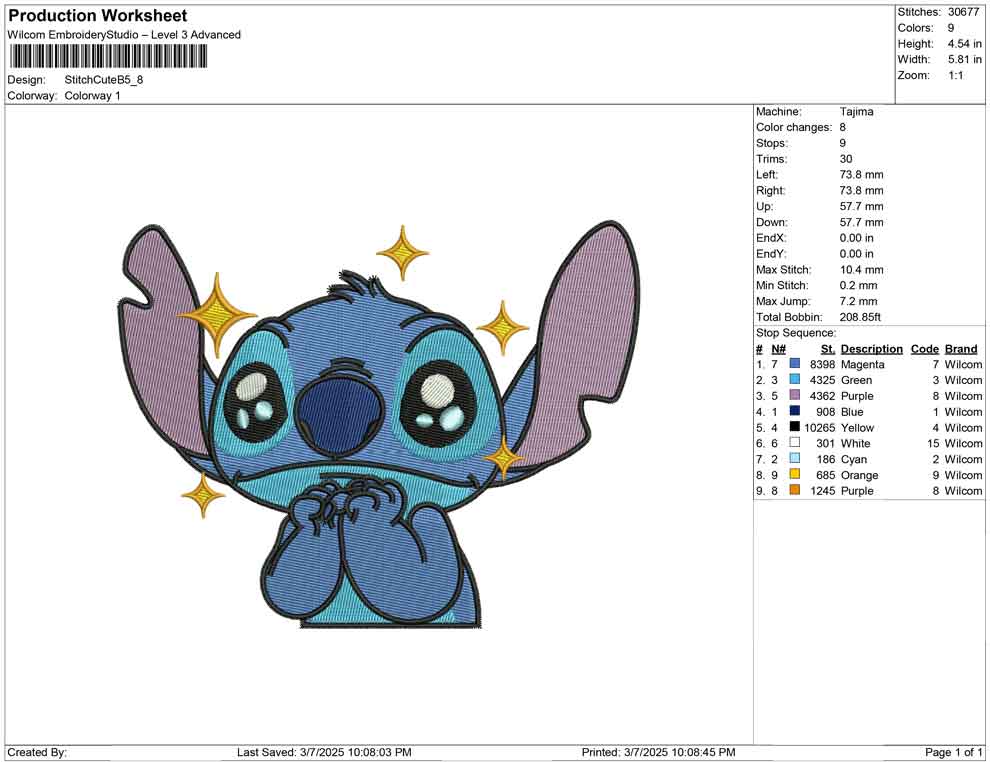Click the St. column header
Image resolution: width=990 pixels, height=762 pixels.
(x=828, y=349)
